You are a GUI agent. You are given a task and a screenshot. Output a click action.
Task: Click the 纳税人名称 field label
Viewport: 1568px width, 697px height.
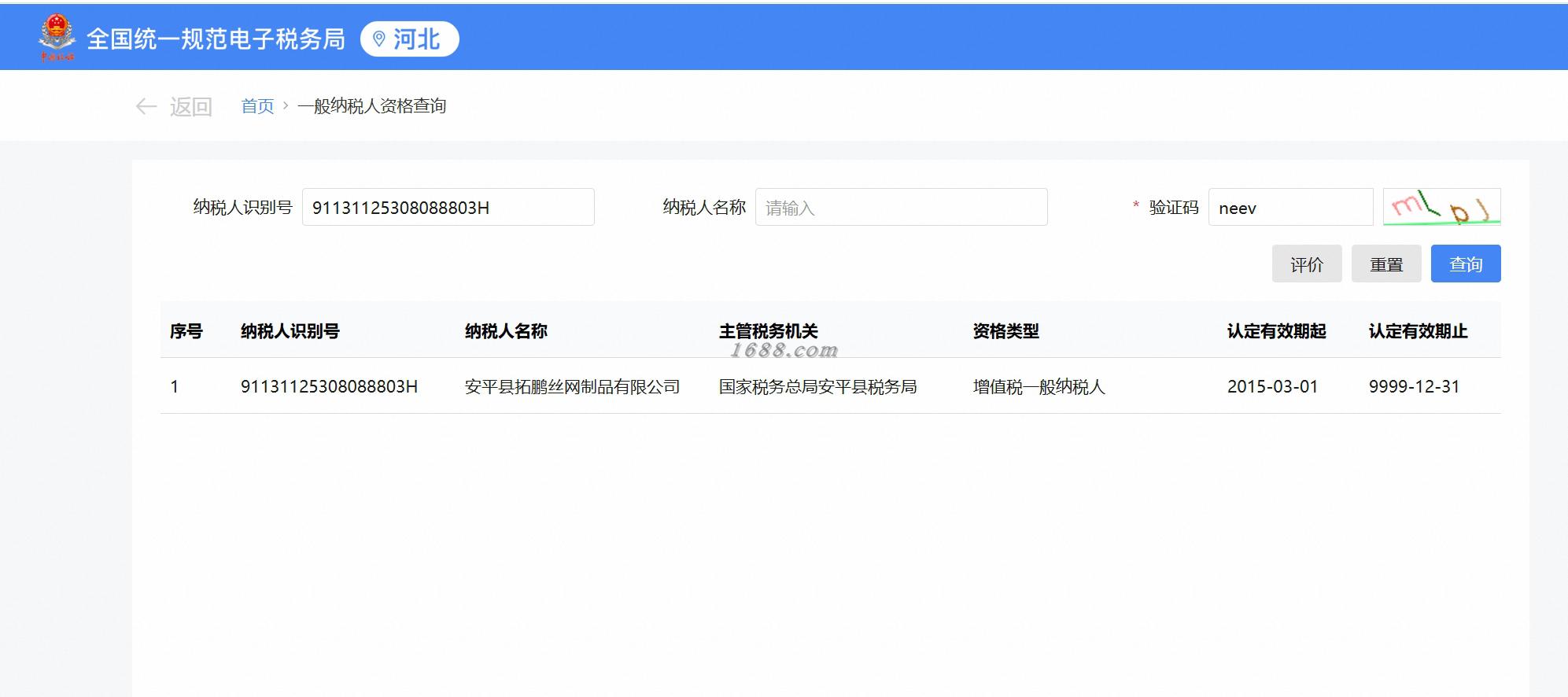coord(704,207)
